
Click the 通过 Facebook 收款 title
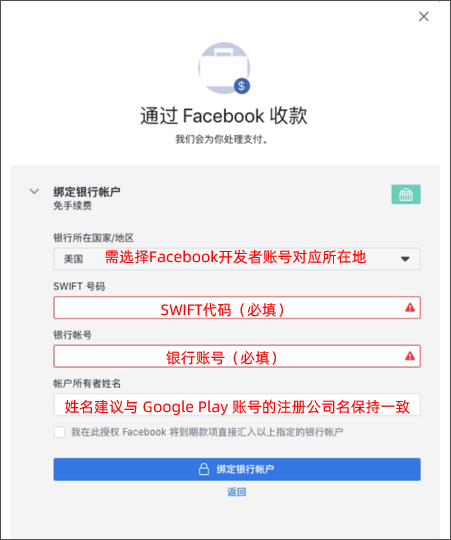[224, 115]
